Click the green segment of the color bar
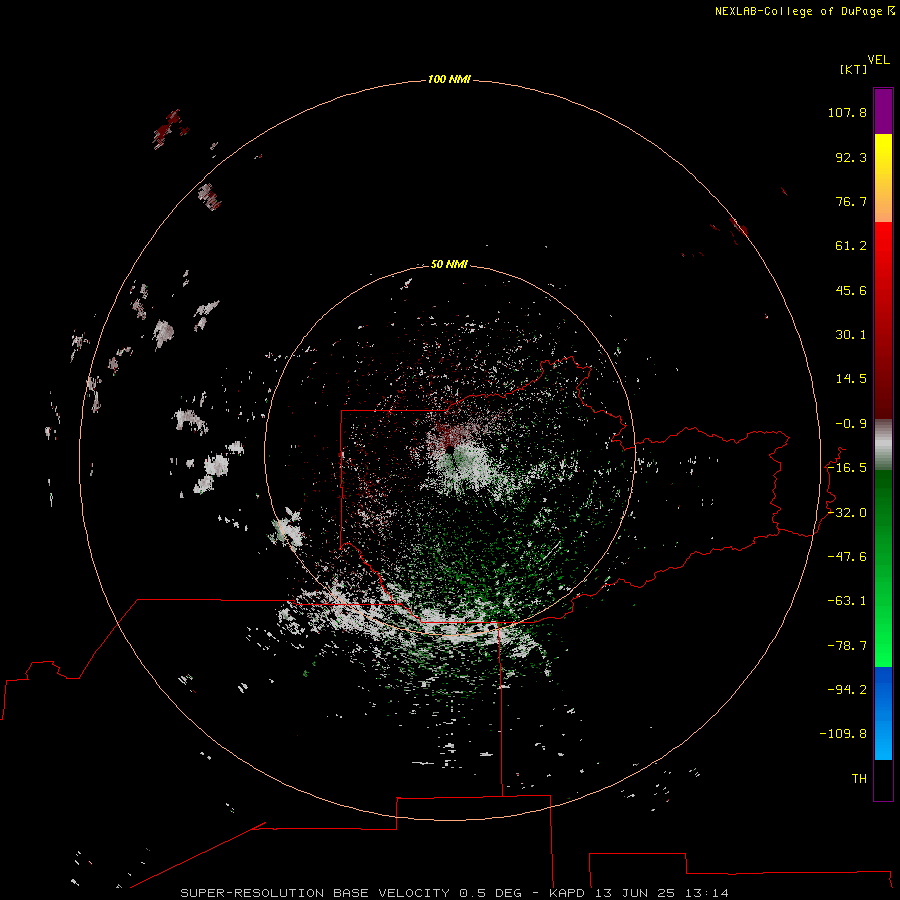This screenshot has width=900, height=900. click(883, 568)
